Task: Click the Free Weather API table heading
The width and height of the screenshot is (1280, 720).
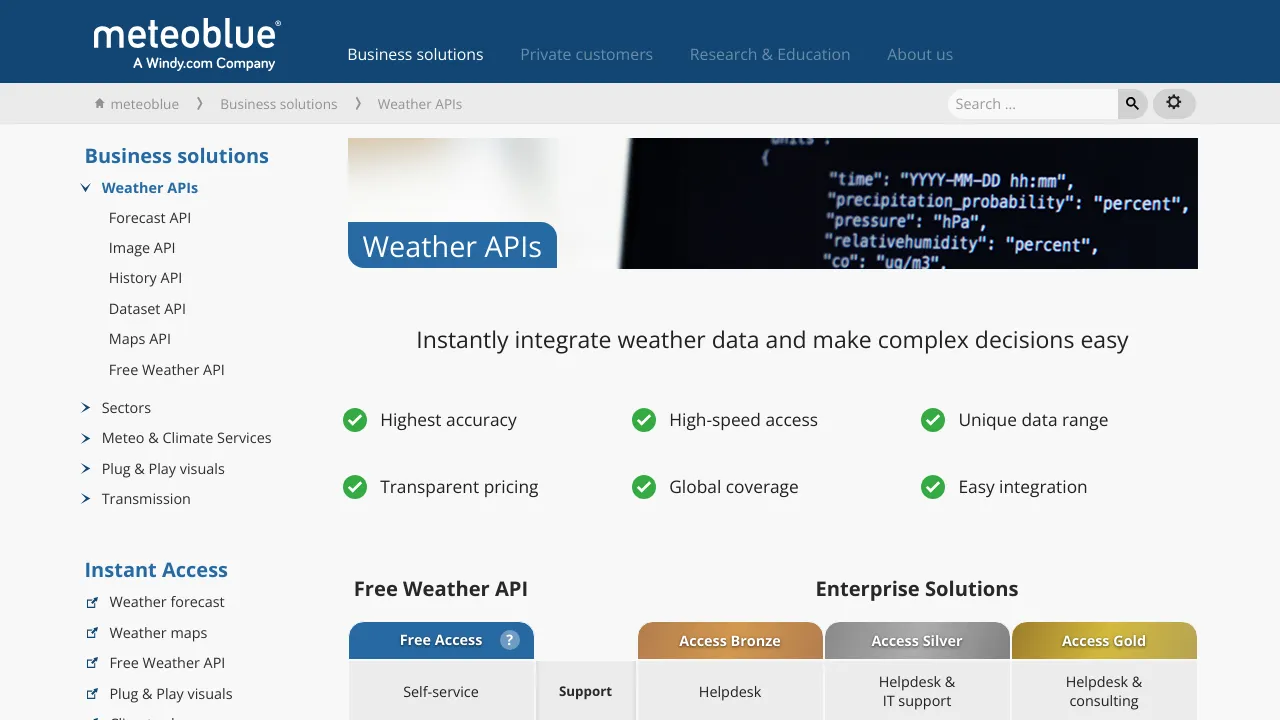Action: pos(441,589)
